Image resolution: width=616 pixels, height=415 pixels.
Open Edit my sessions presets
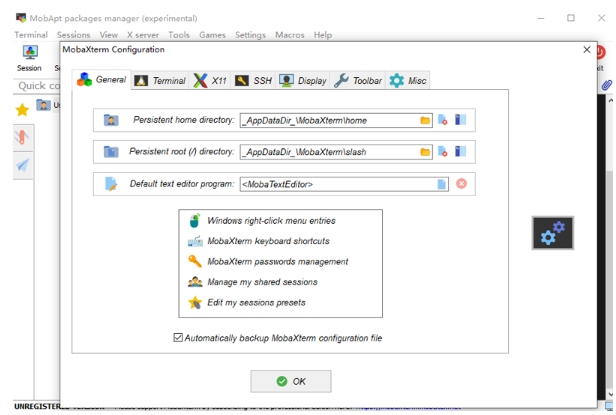257,303
